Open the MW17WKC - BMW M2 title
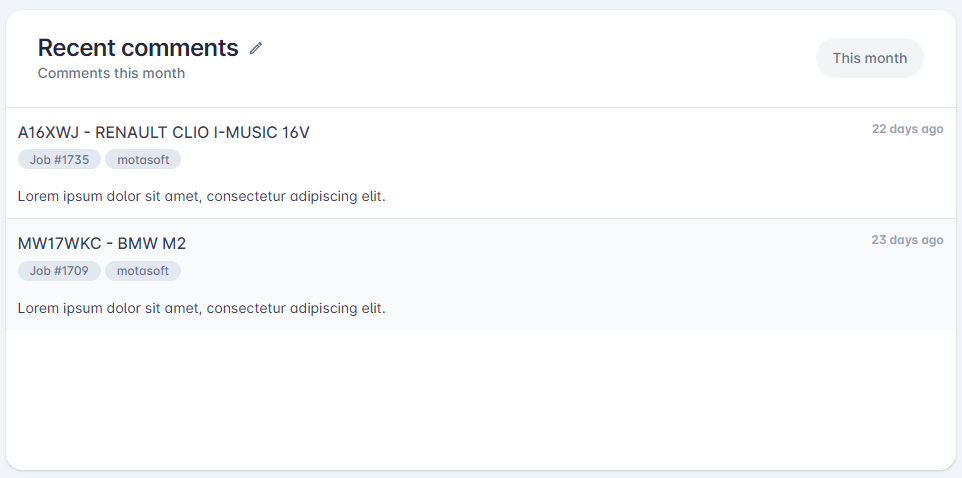This screenshot has width=962, height=478. (102, 244)
